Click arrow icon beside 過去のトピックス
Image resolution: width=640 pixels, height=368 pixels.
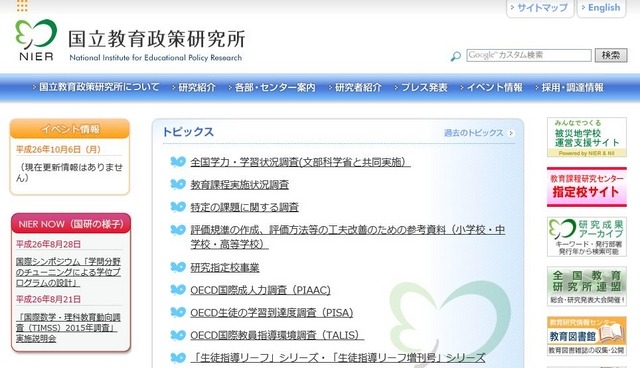pyautogui.click(x=511, y=133)
